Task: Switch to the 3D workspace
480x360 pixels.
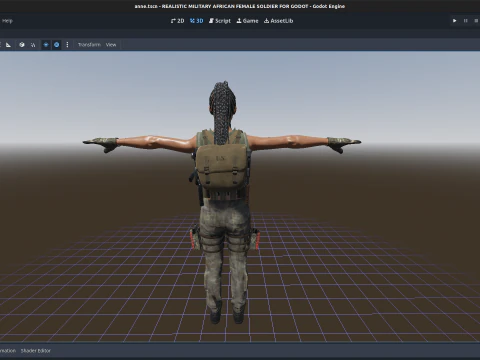Action: tap(196, 21)
